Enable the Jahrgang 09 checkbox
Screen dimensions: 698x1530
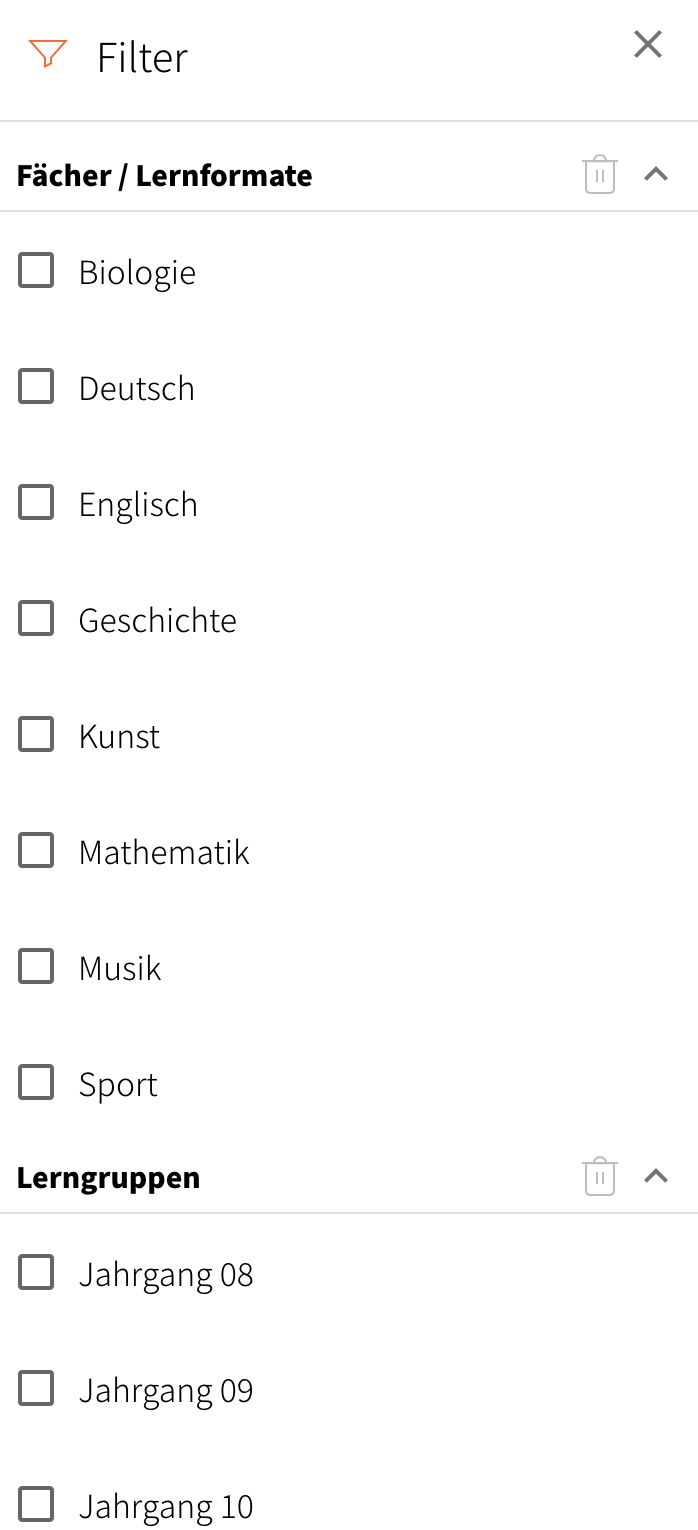click(36, 1388)
